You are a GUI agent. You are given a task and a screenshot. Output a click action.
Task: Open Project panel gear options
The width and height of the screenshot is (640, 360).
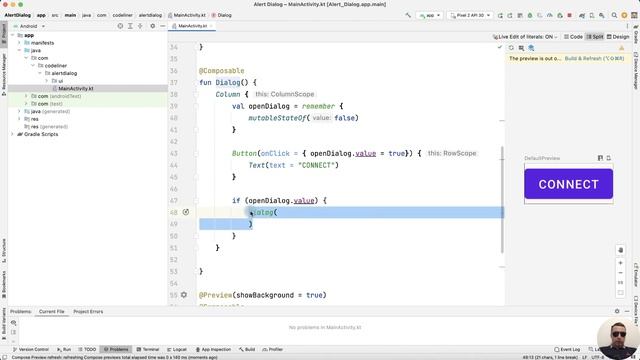click(x=153, y=26)
